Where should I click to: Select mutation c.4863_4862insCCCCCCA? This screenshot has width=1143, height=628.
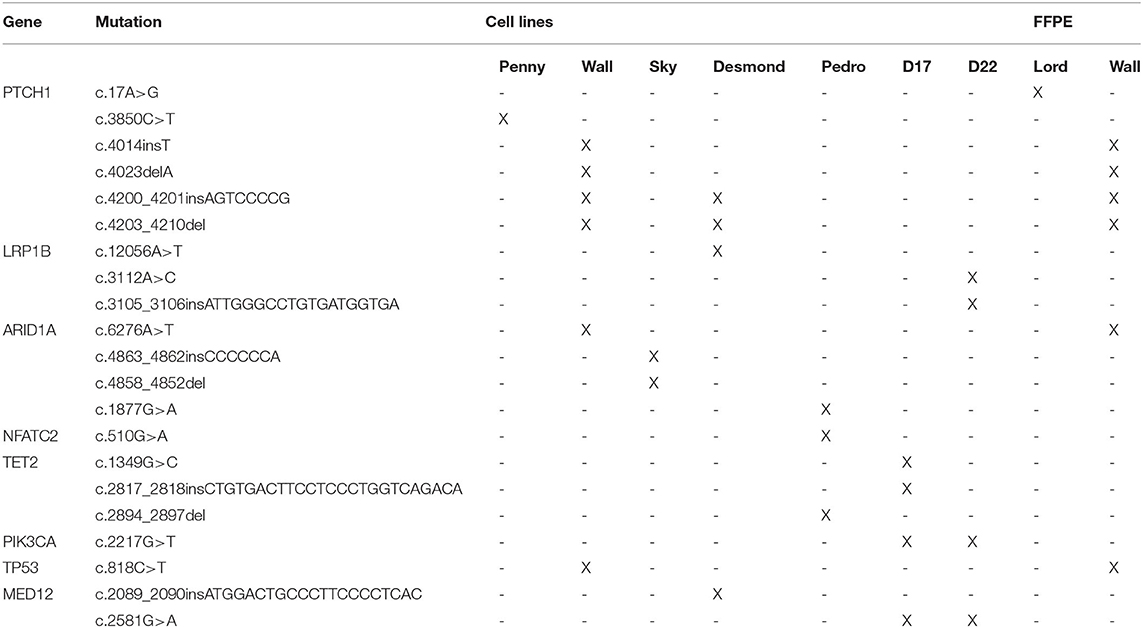coord(188,357)
